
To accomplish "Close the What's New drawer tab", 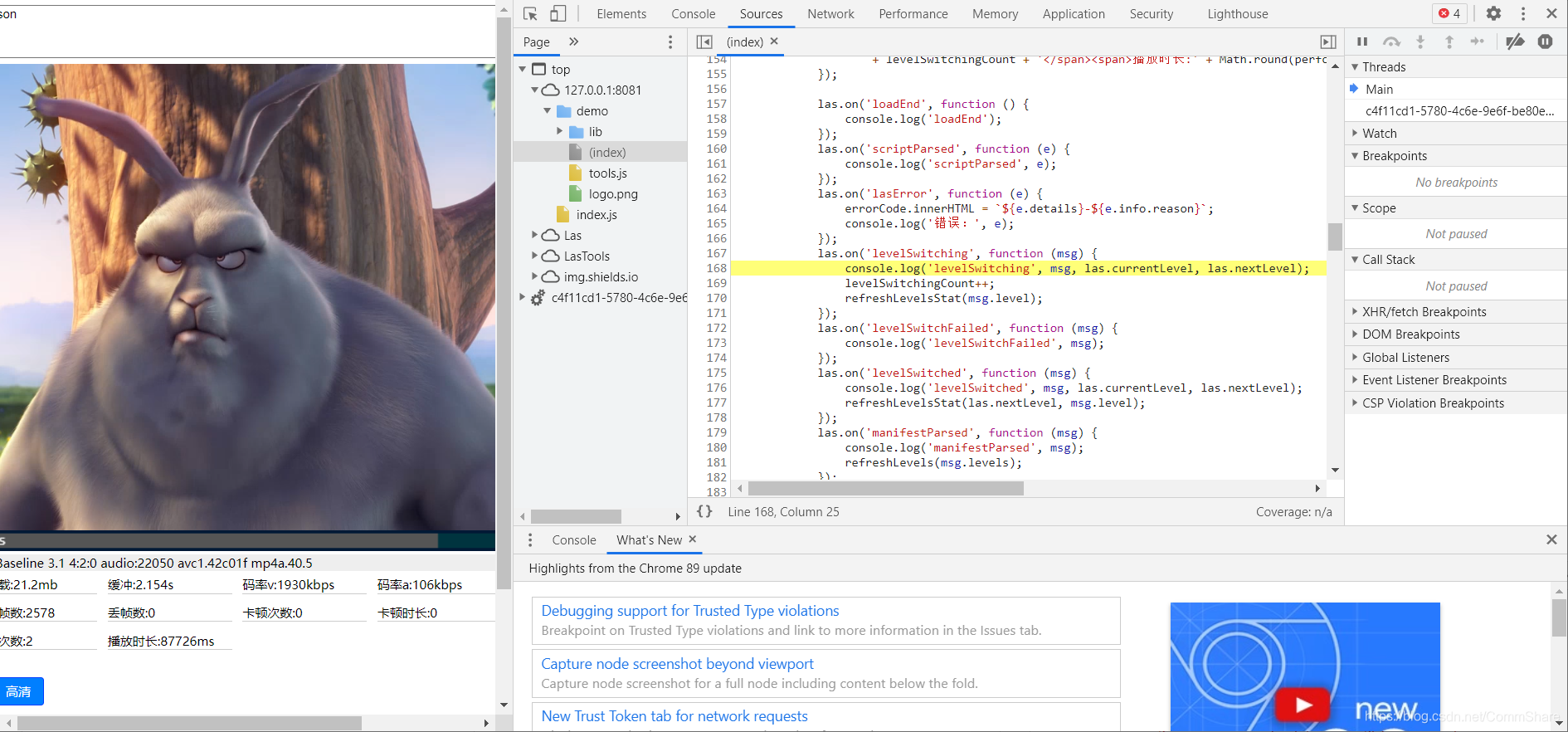I will pos(693,539).
